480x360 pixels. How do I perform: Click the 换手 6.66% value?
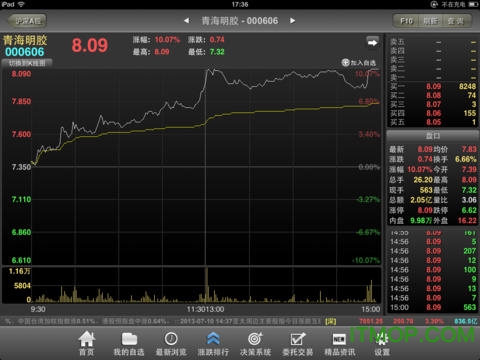click(x=466, y=159)
